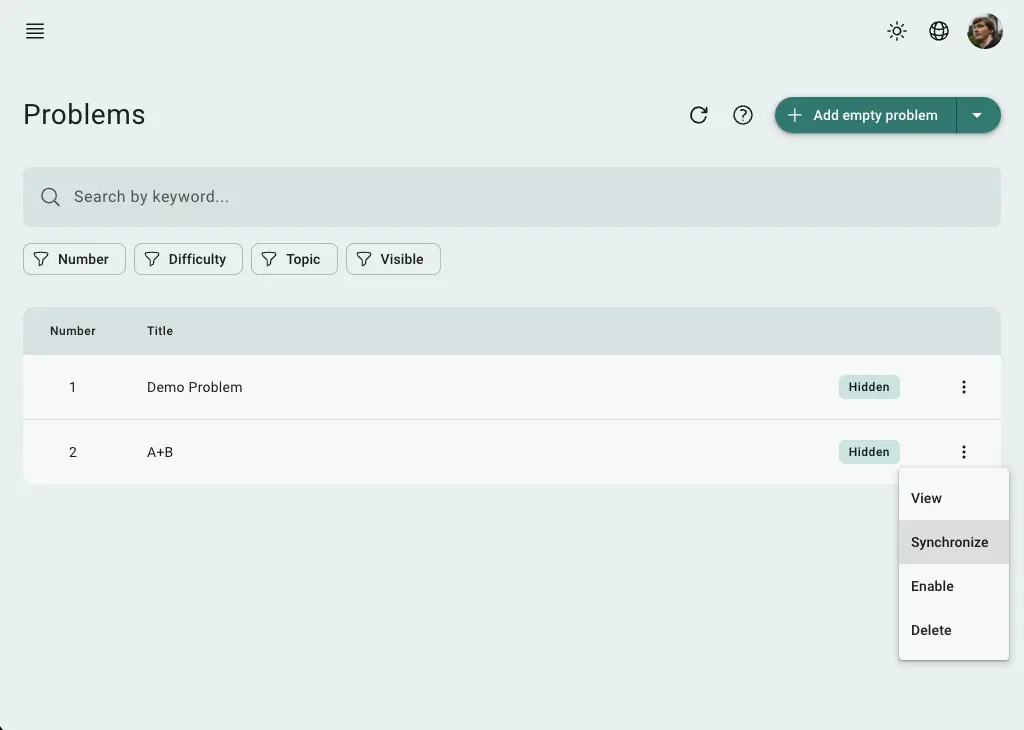This screenshot has width=1024, height=730.
Task: Click the user profile avatar
Action: coord(984,31)
